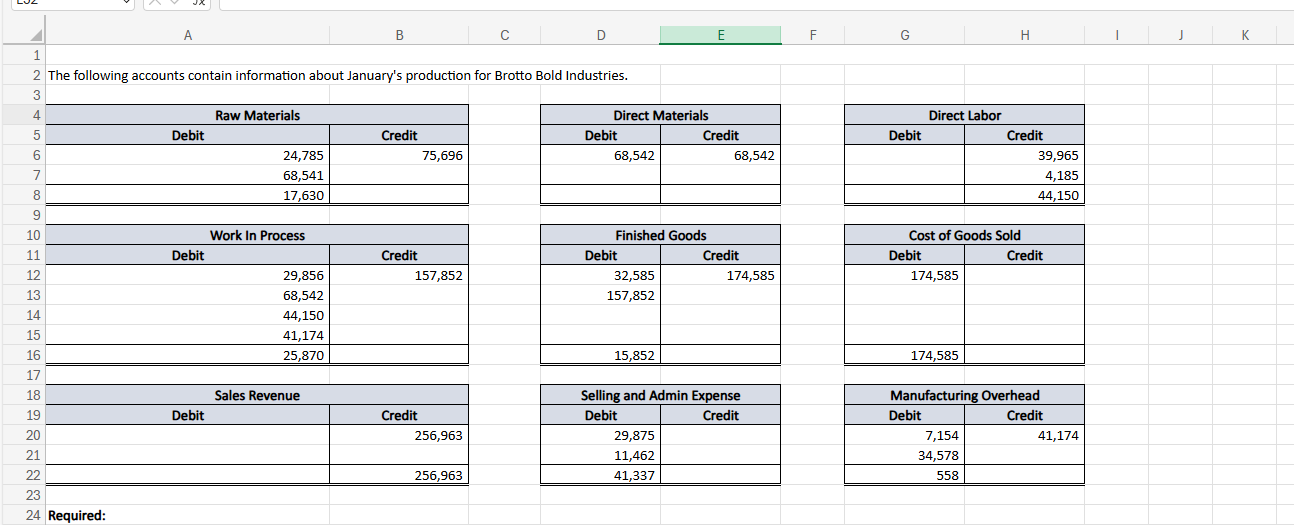Click the Cost of Goods Sold heading

964,235
